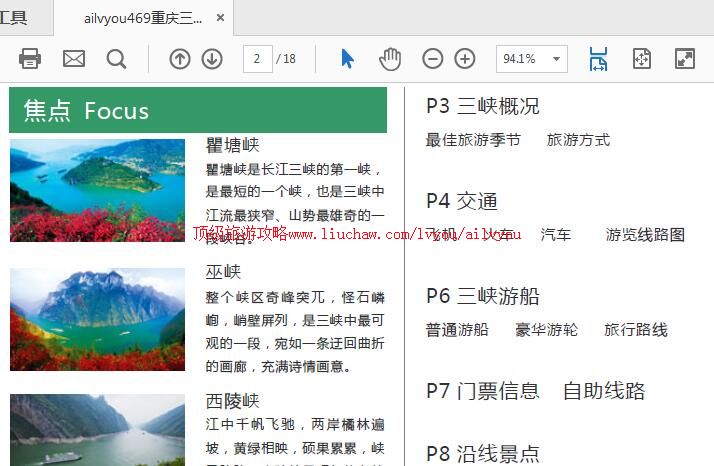The width and height of the screenshot is (714, 466).
Task: Click the fit-page view icon
Action: [x=642, y=59]
